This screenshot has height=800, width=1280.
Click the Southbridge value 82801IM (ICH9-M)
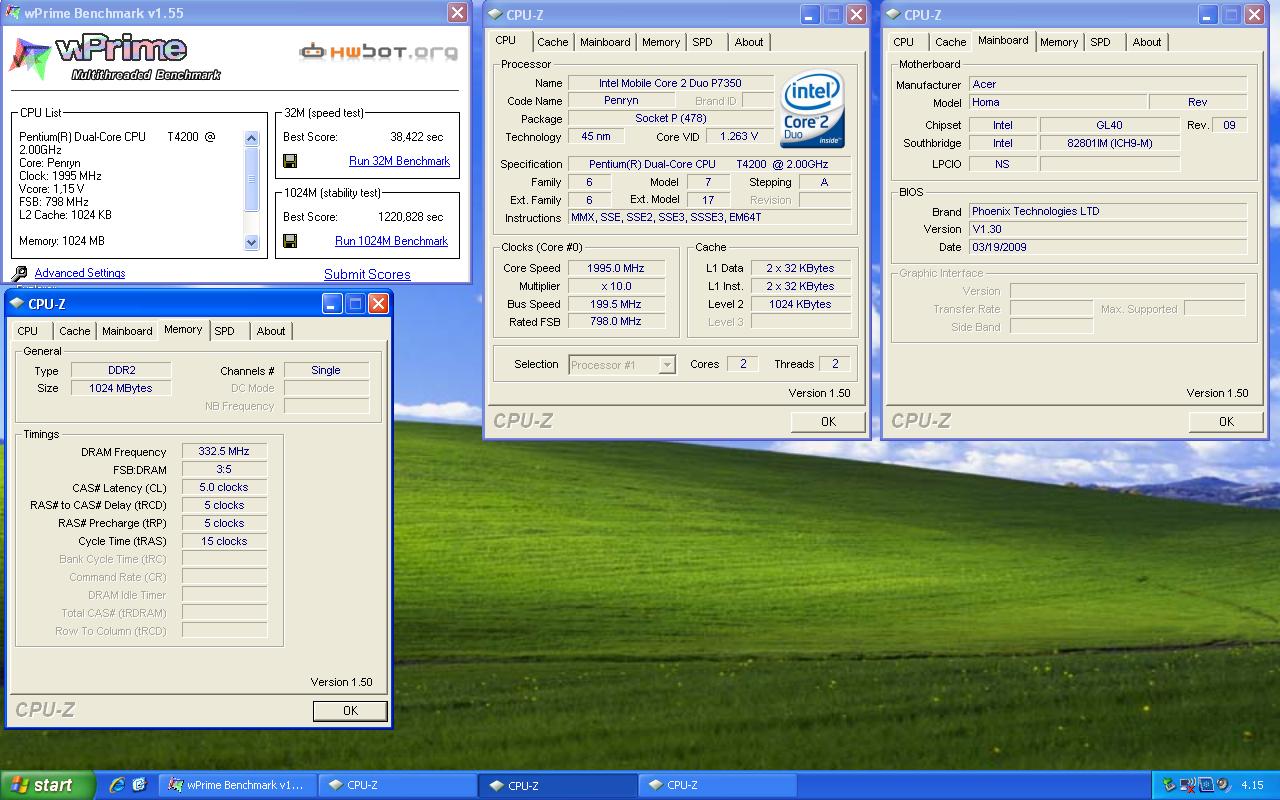[x=1110, y=143]
